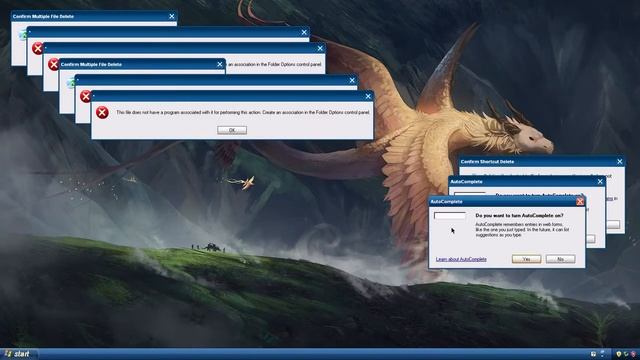Click the pink shield icon in system tray
The image size is (640, 360).
[633, 354]
